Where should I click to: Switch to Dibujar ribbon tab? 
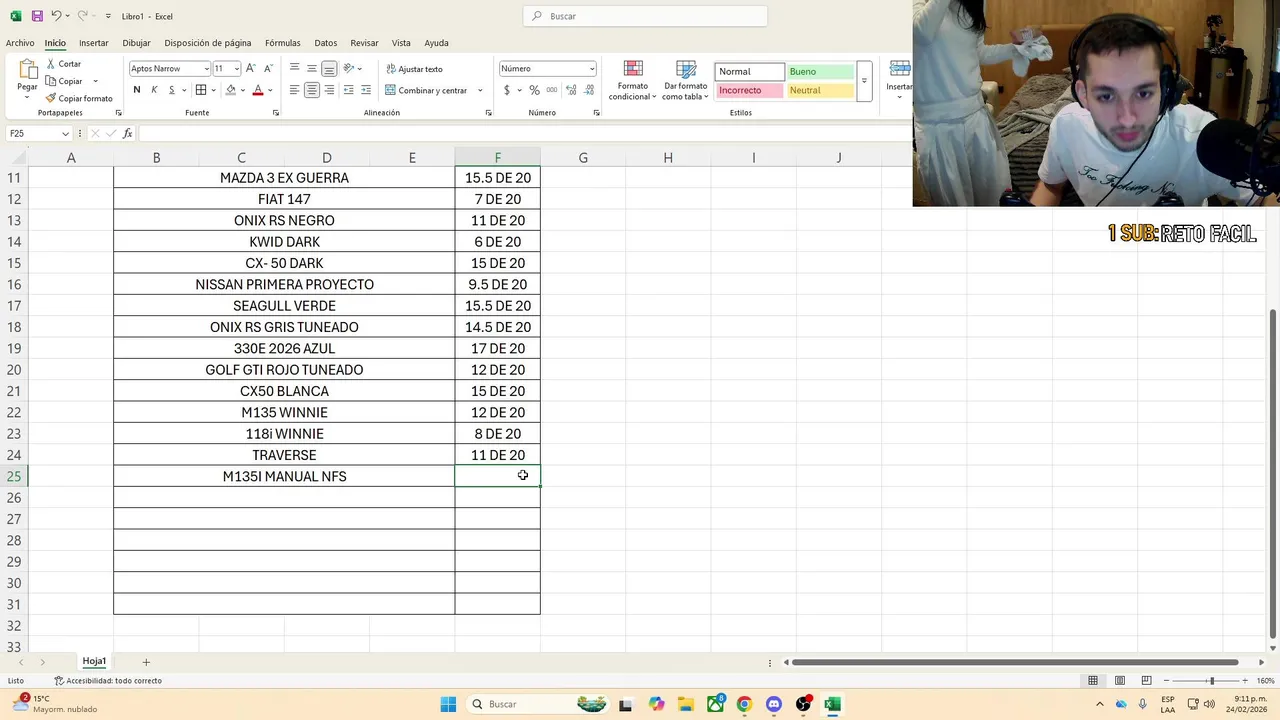(x=136, y=43)
